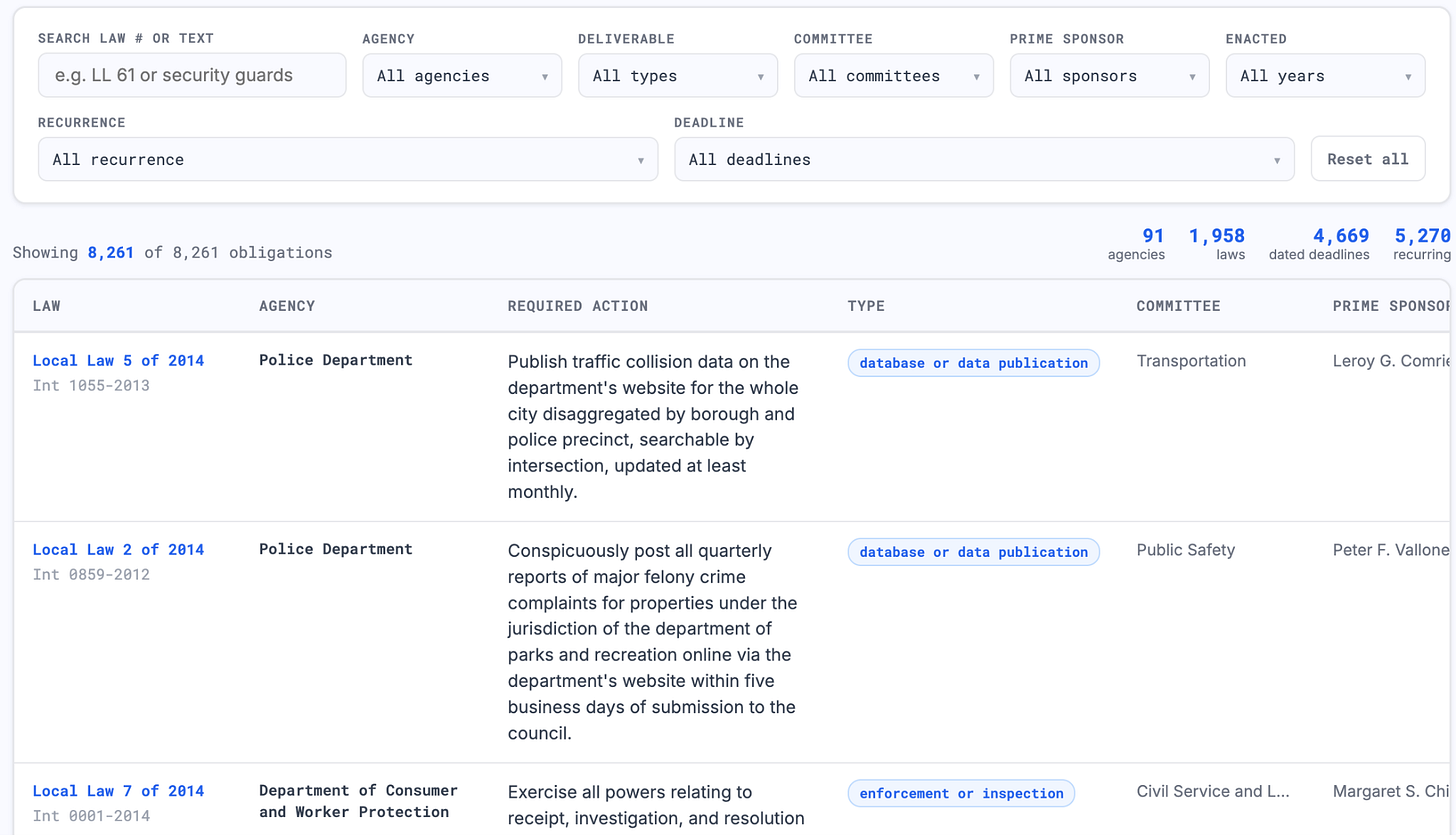Screen dimensions: 1456x835
Task: Click the REQUIRED ACTION column header
Action: 578,305
